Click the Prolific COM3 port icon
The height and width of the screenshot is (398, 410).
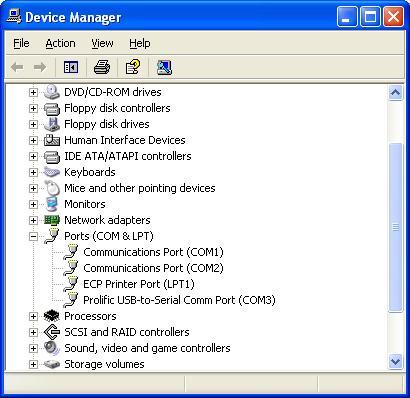pyautogui.click(x=71, y=300)
